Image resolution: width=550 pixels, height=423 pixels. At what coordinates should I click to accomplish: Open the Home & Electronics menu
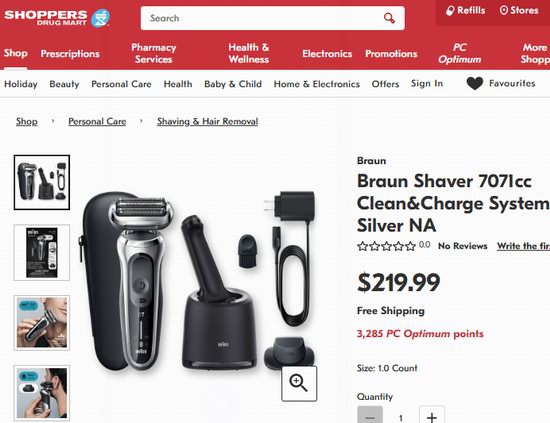(x=317, y=84)
